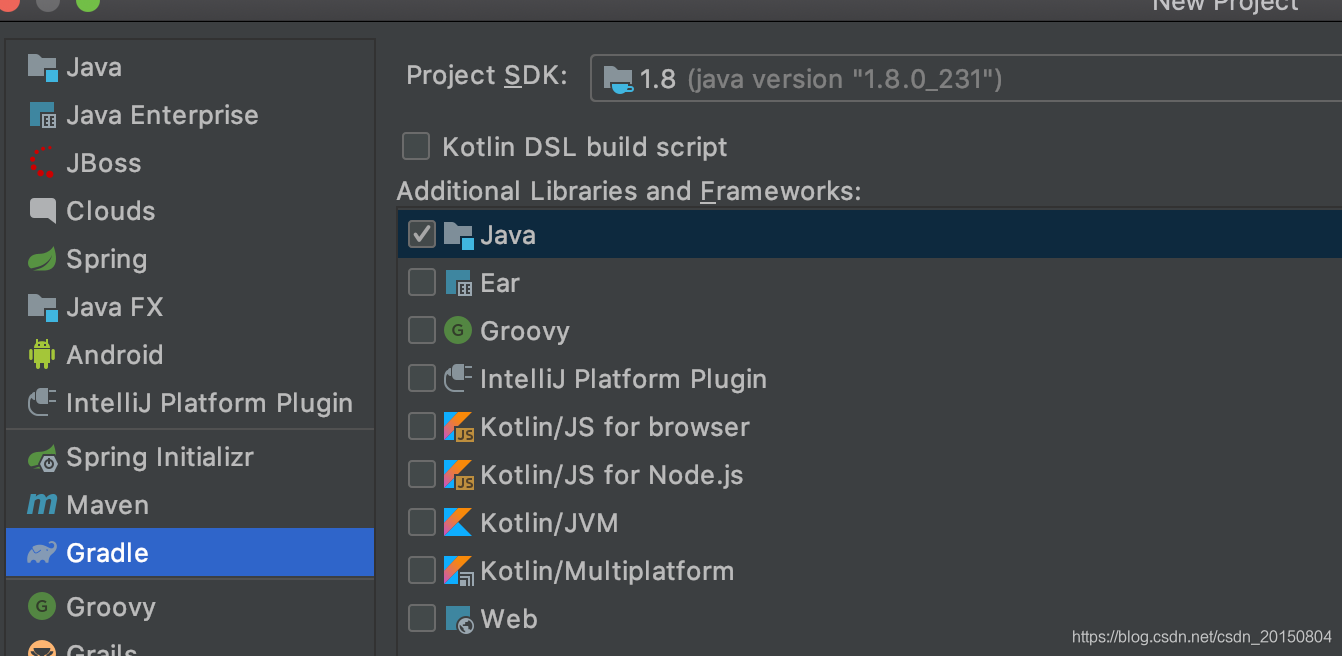1342x656 pixels.
Task: Uncheck the Java framework checkbox
Action: (x=422, y=235)
